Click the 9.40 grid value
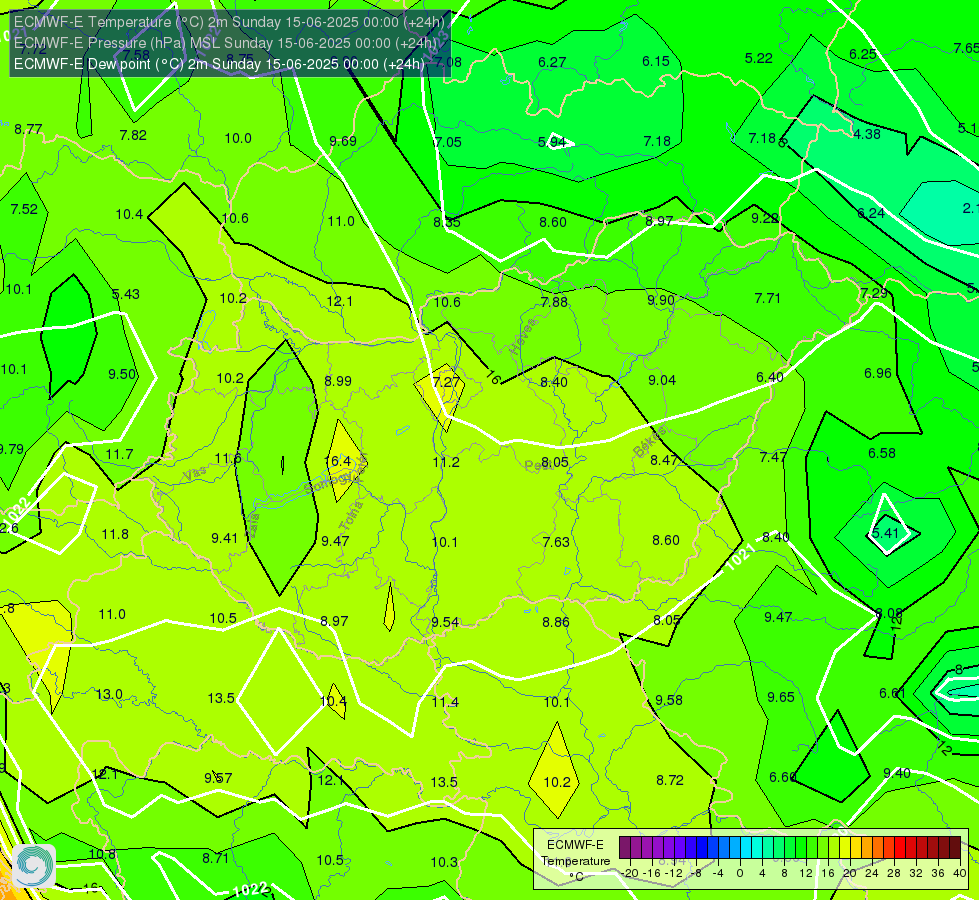Screen dimensions: 979x900 [897, 773]
